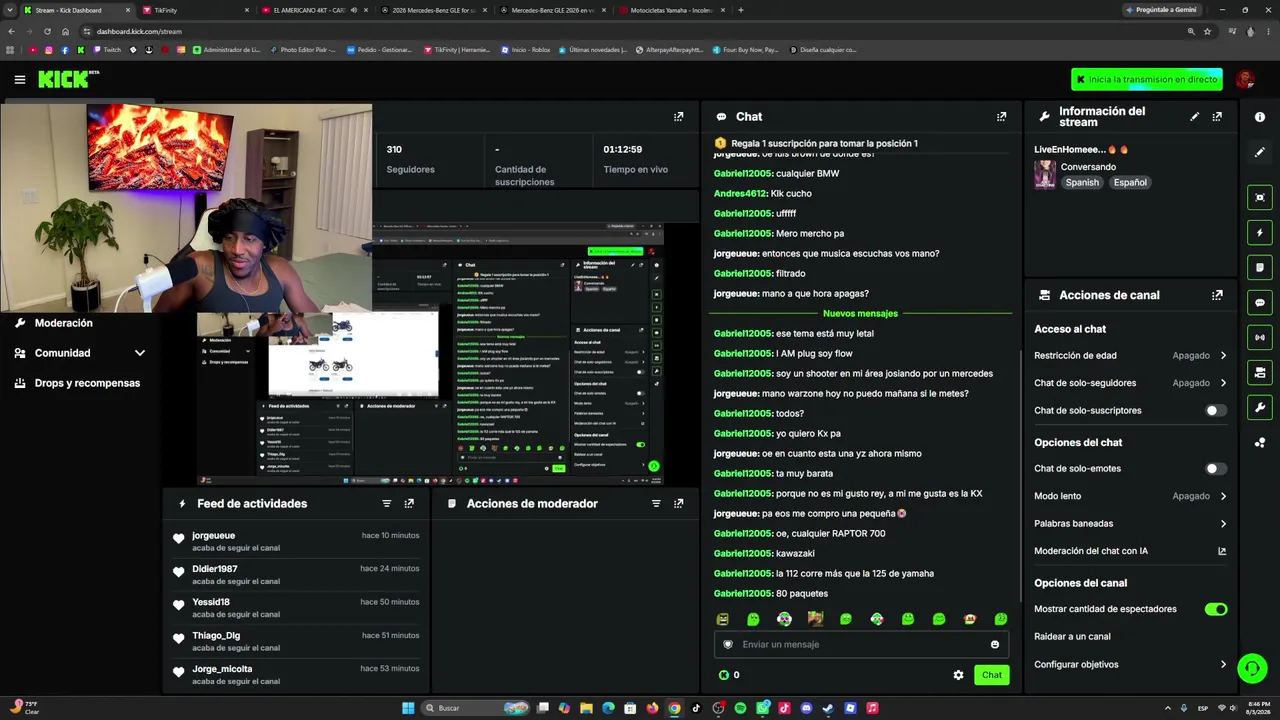Toggle the lightning activity feed widget icon

tap(1260, 232)
